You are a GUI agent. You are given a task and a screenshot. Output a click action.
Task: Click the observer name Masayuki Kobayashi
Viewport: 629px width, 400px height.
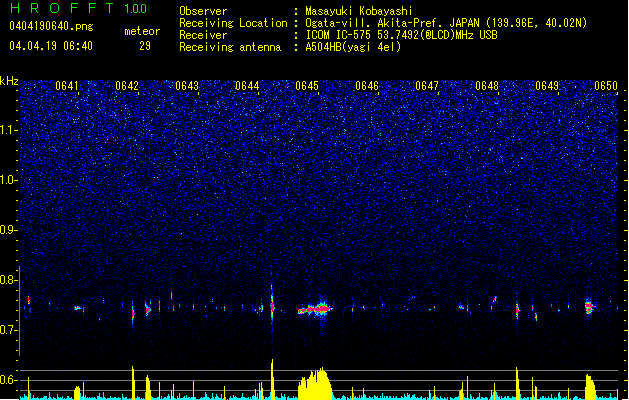pos(359,11)
